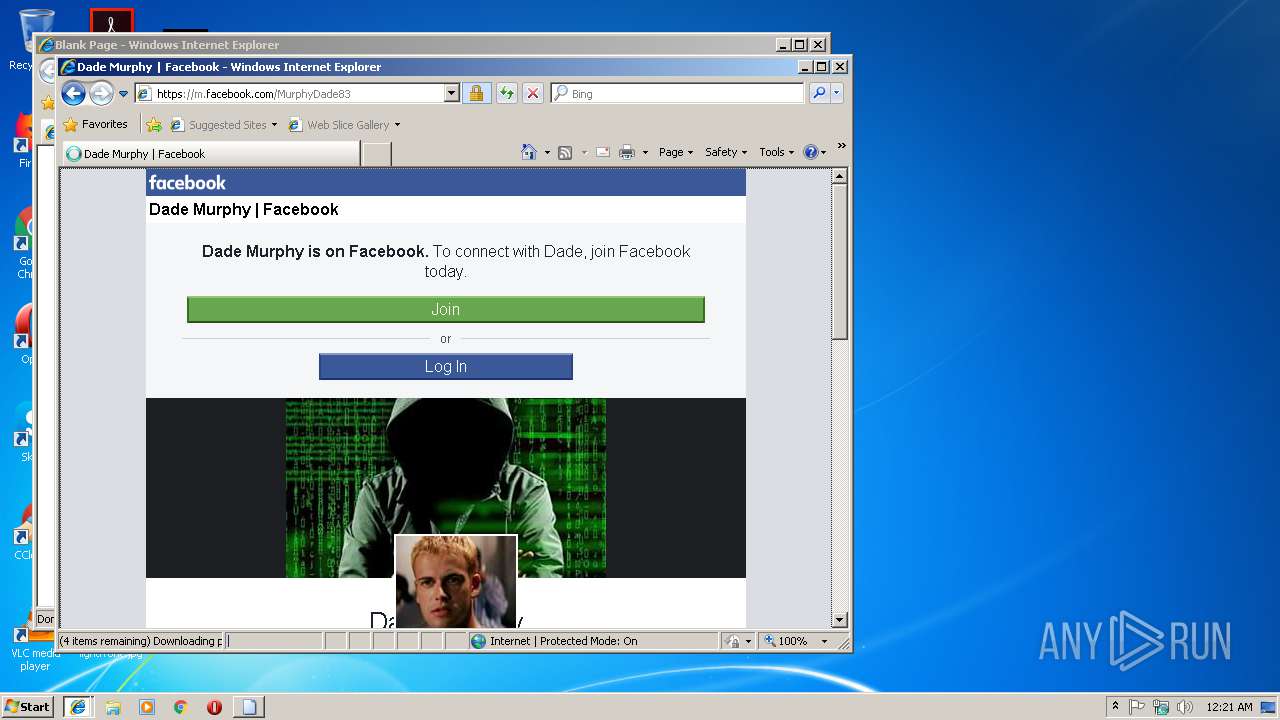Open the Favorites star button
The width and height of the screenshot is (1280, 720).
(95, 124)
